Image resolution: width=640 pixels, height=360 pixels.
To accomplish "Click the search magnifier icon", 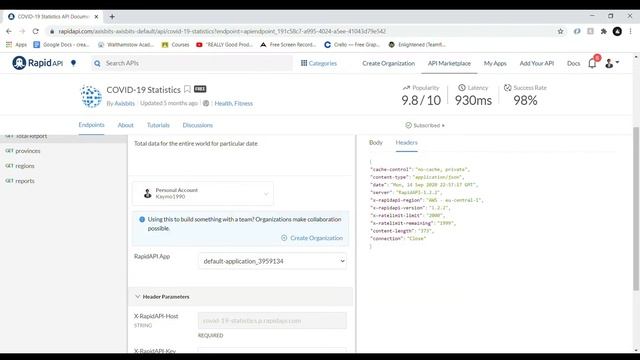I will click(97, 63).
